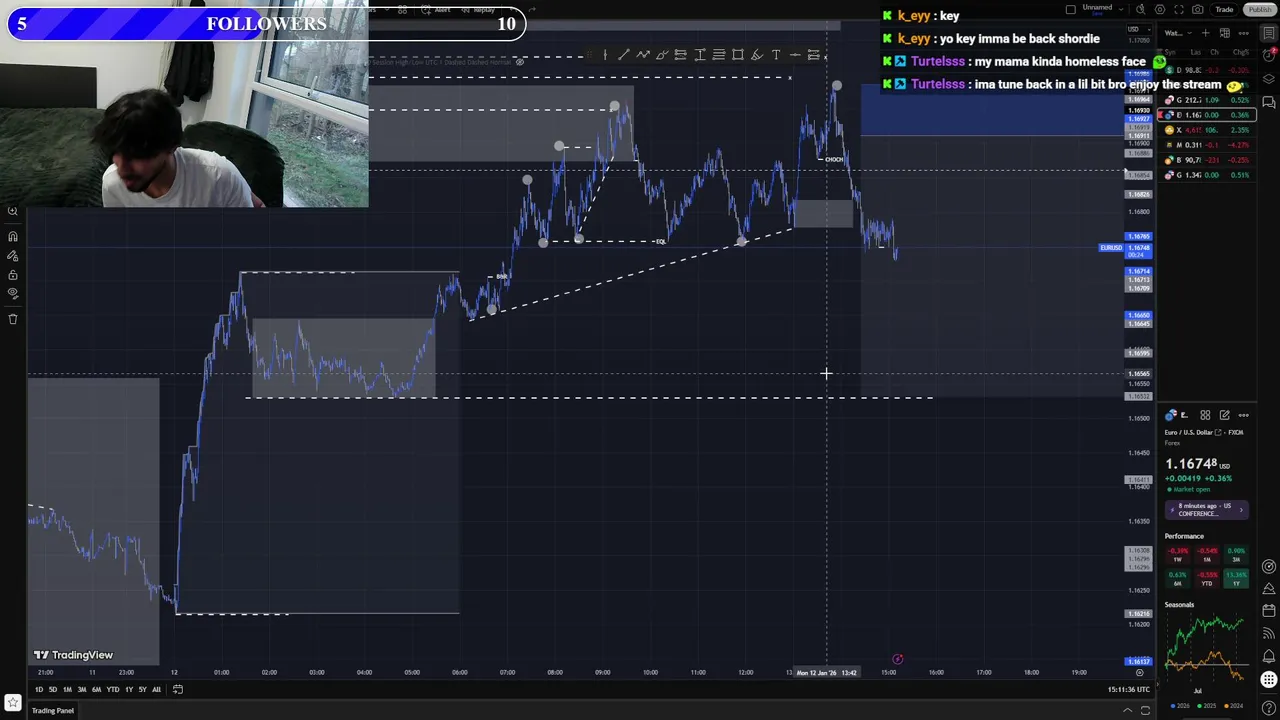This screenshot has width=1280, height=720.
Task: Toggle stay in drawing mode pencil icon
Action: pos(13,256)
